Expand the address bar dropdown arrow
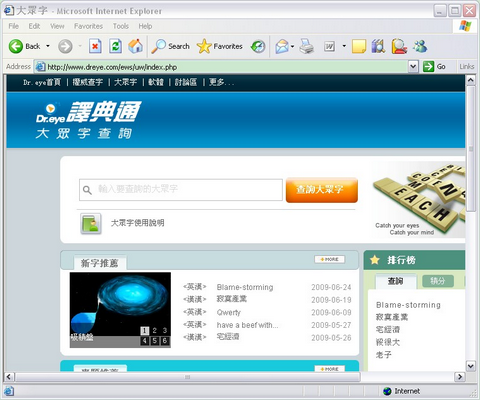 413,67
